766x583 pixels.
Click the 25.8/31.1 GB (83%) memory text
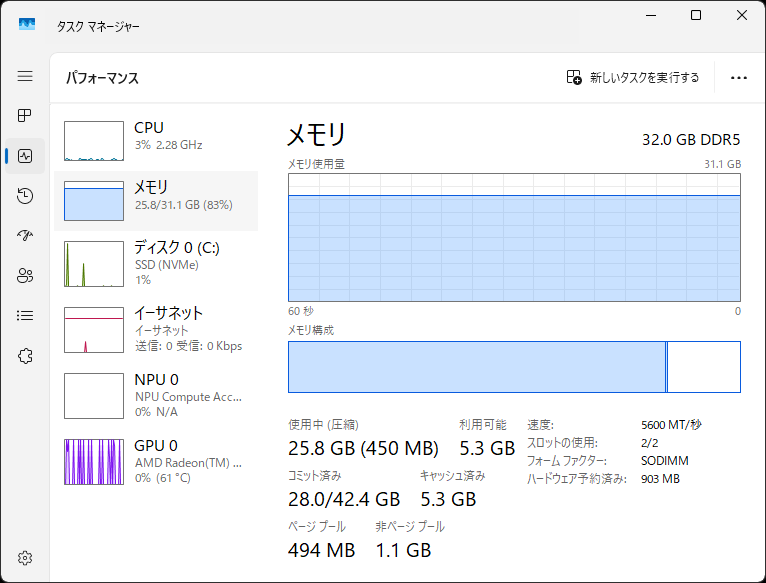(184, 205)
